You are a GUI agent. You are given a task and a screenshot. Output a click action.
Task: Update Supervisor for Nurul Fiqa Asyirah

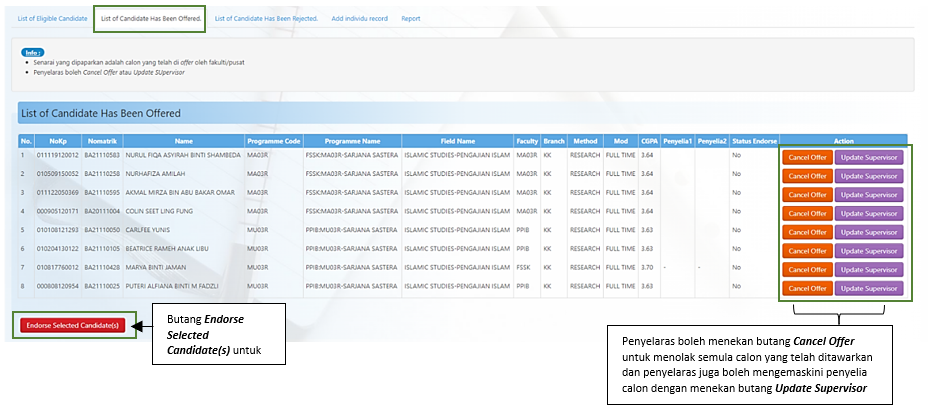click(868, 157)
